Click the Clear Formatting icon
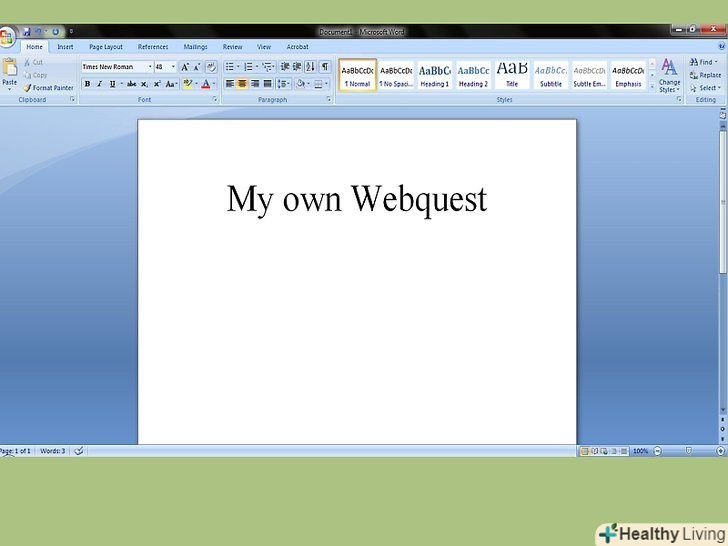728x546 pixels. click(x=211, y=67)
